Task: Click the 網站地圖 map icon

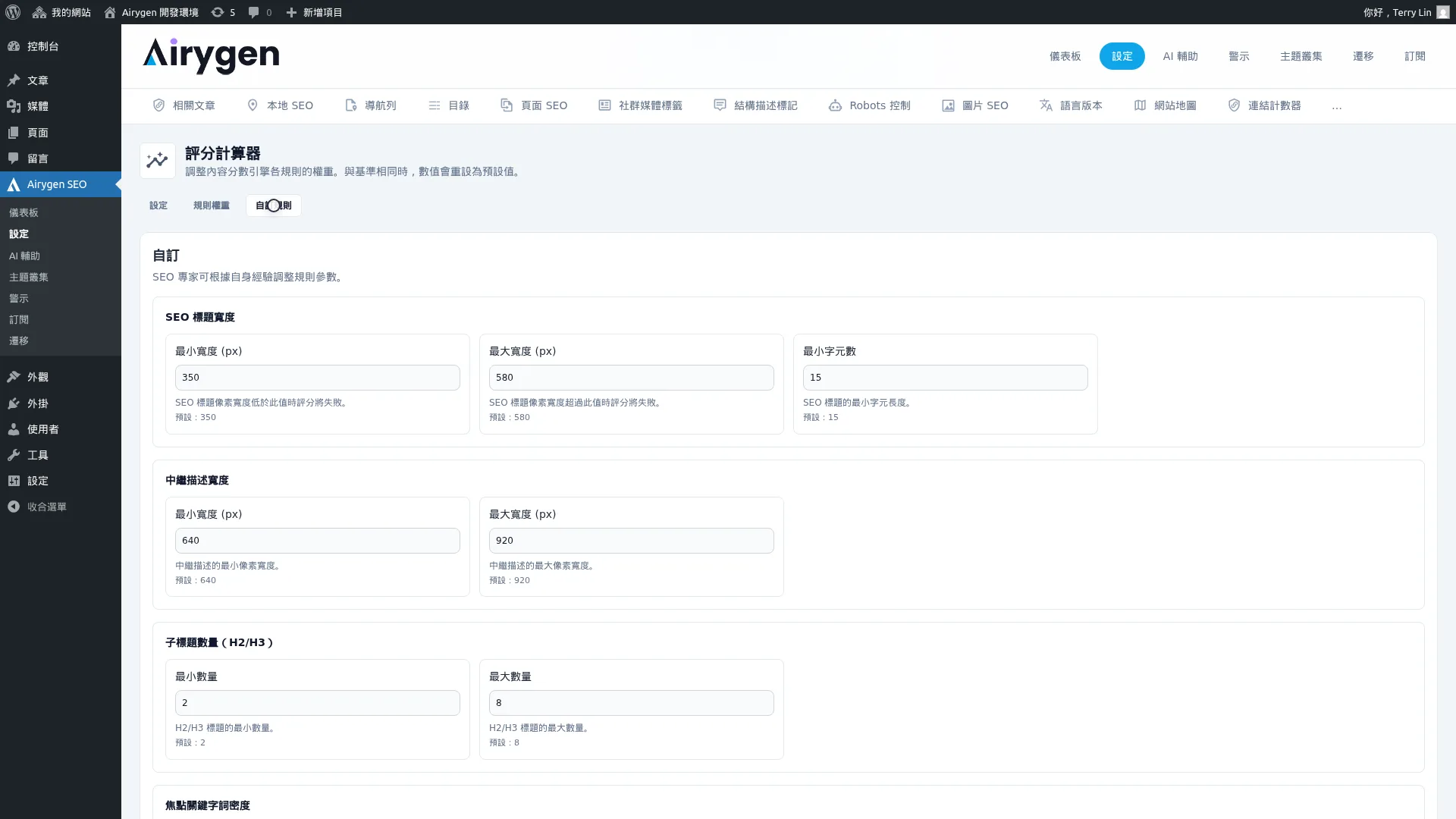Action: tap(1140, 105)
